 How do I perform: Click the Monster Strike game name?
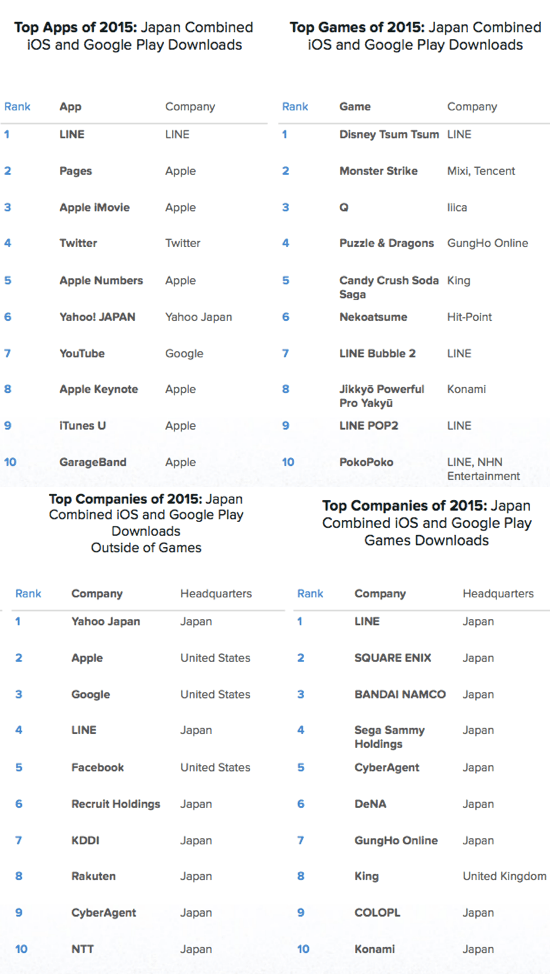[378, 171]
